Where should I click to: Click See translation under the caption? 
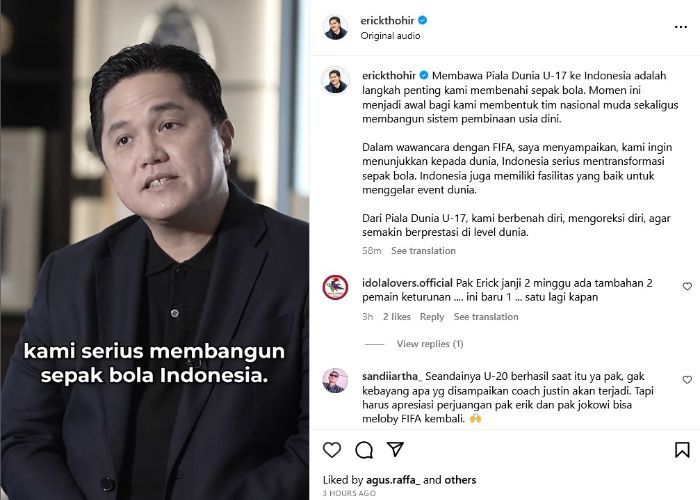[423, 251]
